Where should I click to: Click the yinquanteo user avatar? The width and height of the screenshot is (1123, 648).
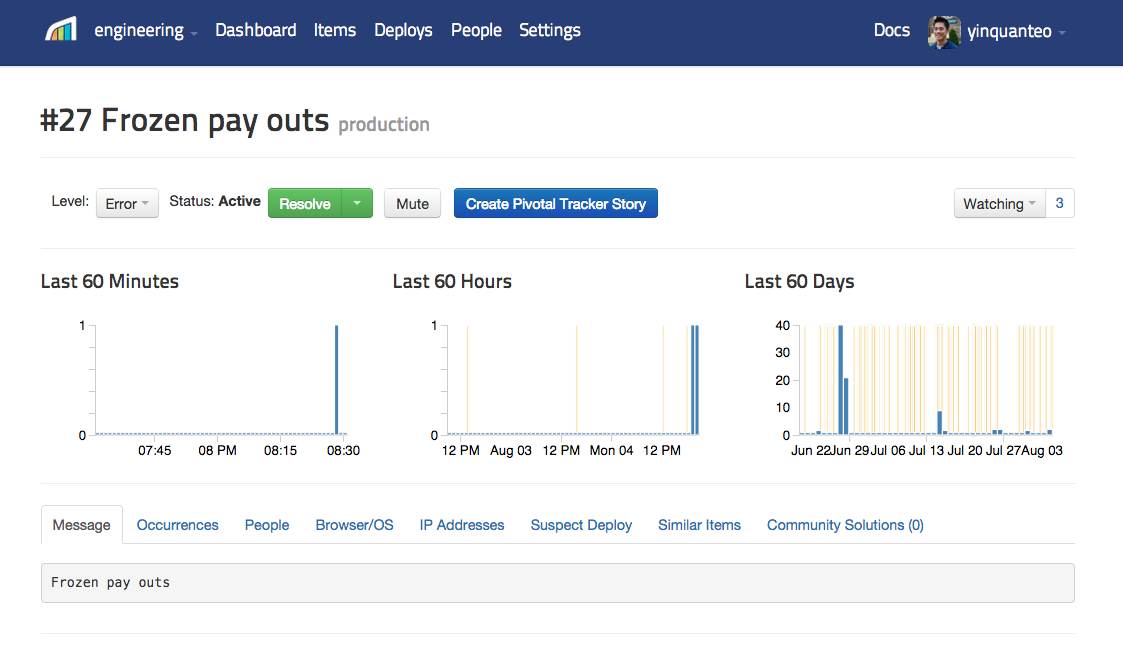click(944, 32)
